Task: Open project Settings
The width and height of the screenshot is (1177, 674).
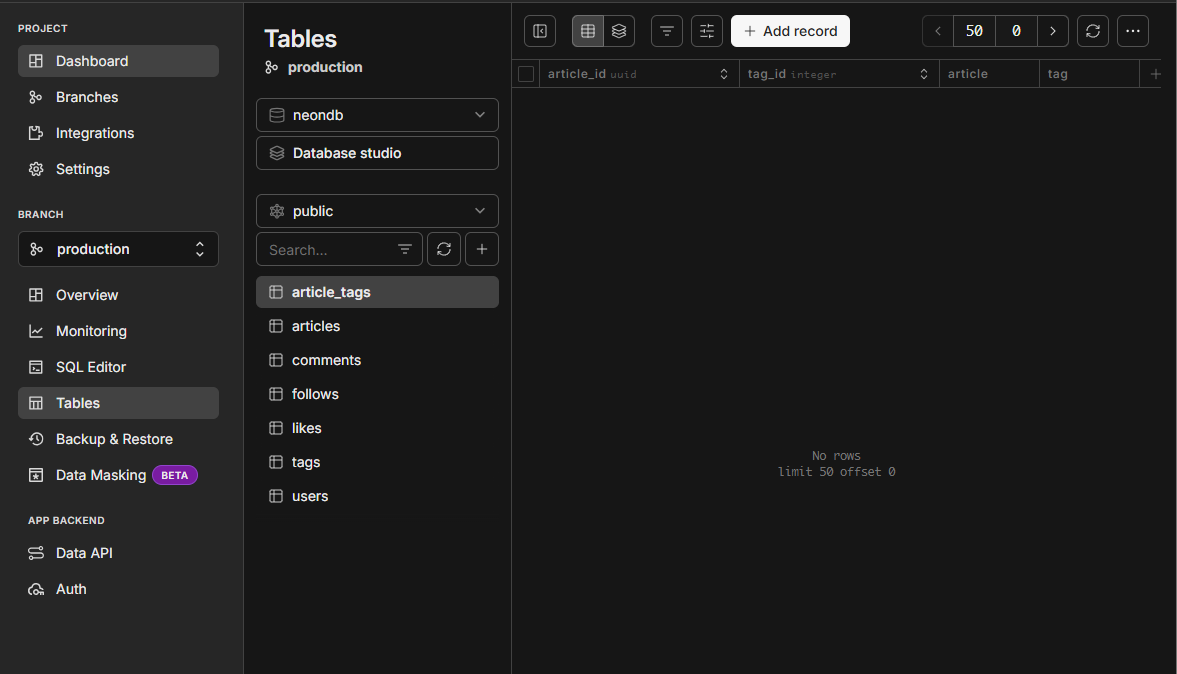Action: 119,169
